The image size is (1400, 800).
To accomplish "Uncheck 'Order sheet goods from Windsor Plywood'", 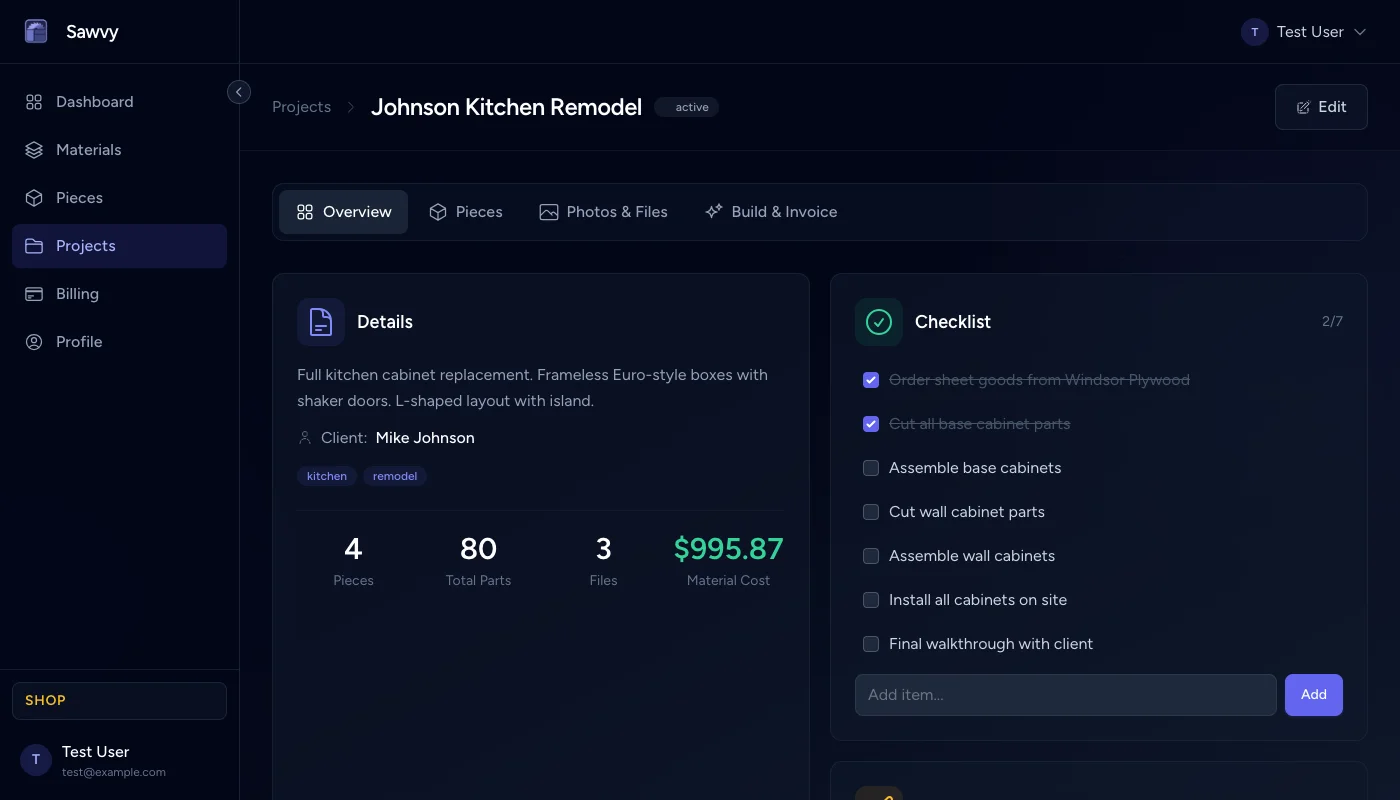I will click(870, 380).
